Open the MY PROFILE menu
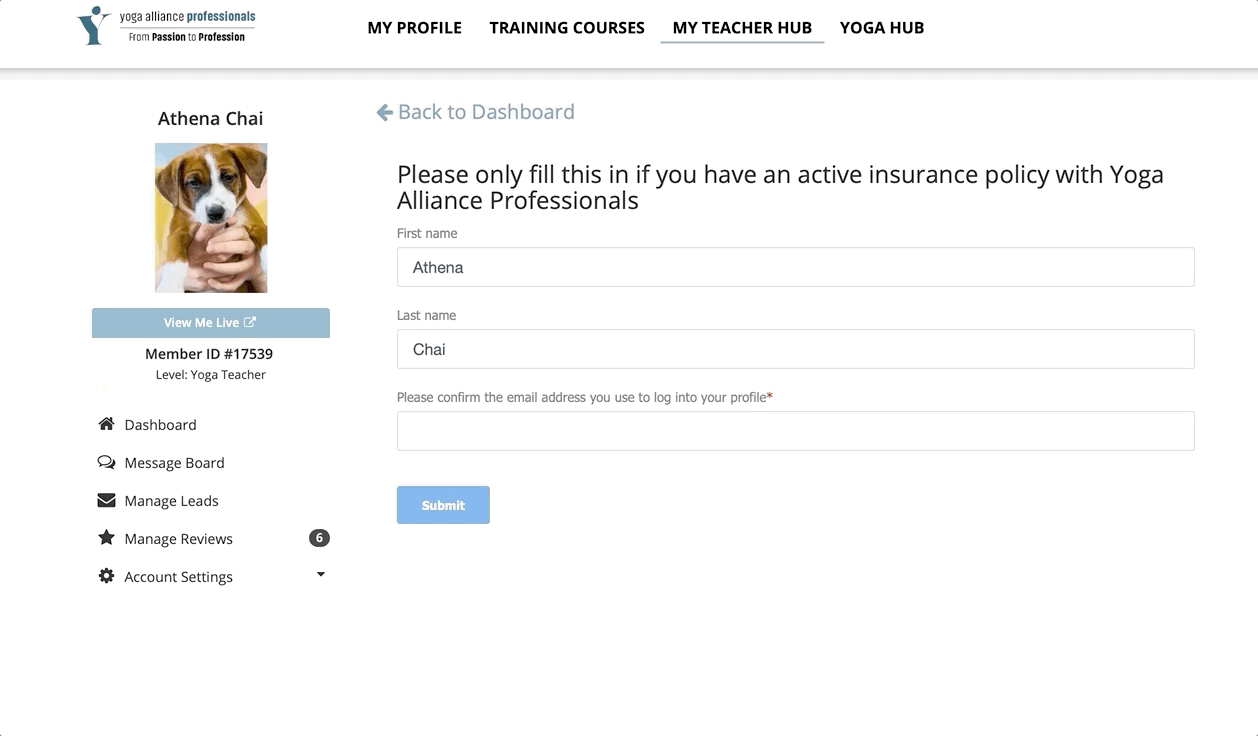Image resolution: width=1258 pixels, height=736 pixels. click(x=414, y=28)
